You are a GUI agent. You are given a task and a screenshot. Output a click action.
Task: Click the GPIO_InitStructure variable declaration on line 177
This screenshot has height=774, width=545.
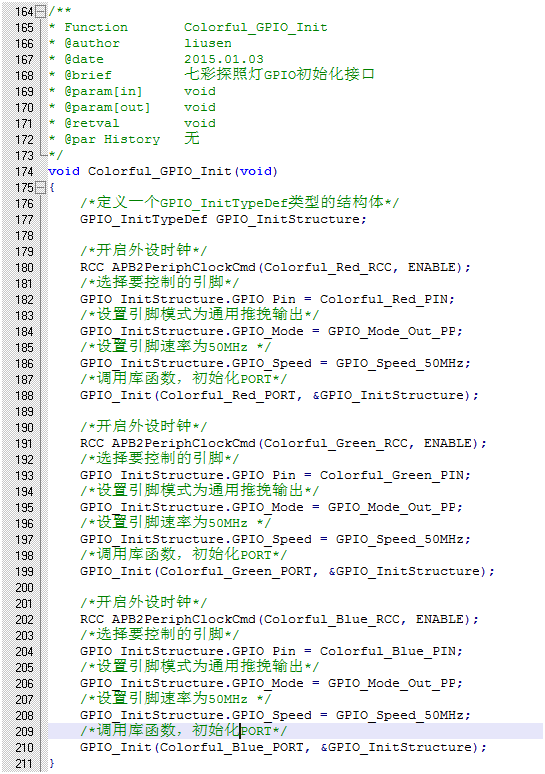coord(289,219)
